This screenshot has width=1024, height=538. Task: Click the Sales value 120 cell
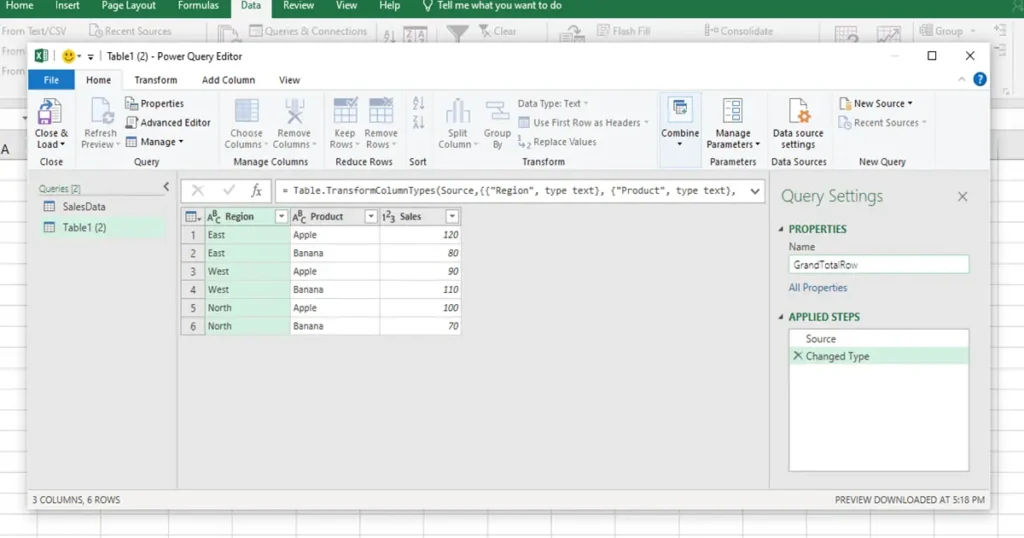click(420, 234)
